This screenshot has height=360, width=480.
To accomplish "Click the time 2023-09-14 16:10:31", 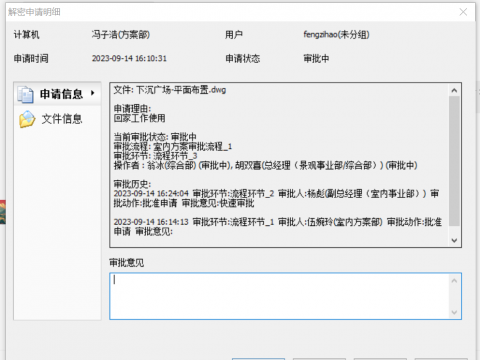I will click(x=129, y=58).
